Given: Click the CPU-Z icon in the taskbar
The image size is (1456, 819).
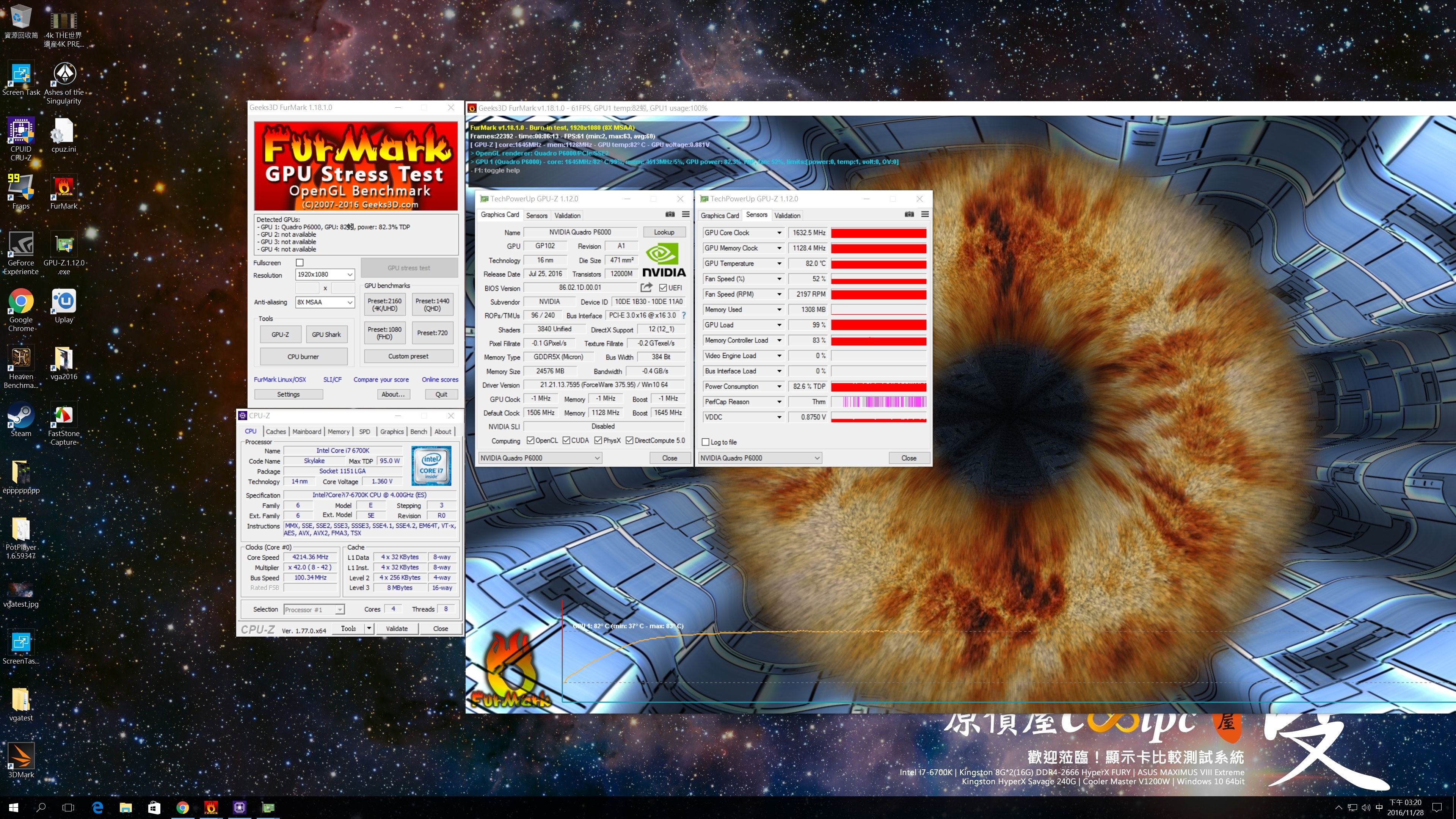Looking at the screenshot, I should [x=240, y=807].
